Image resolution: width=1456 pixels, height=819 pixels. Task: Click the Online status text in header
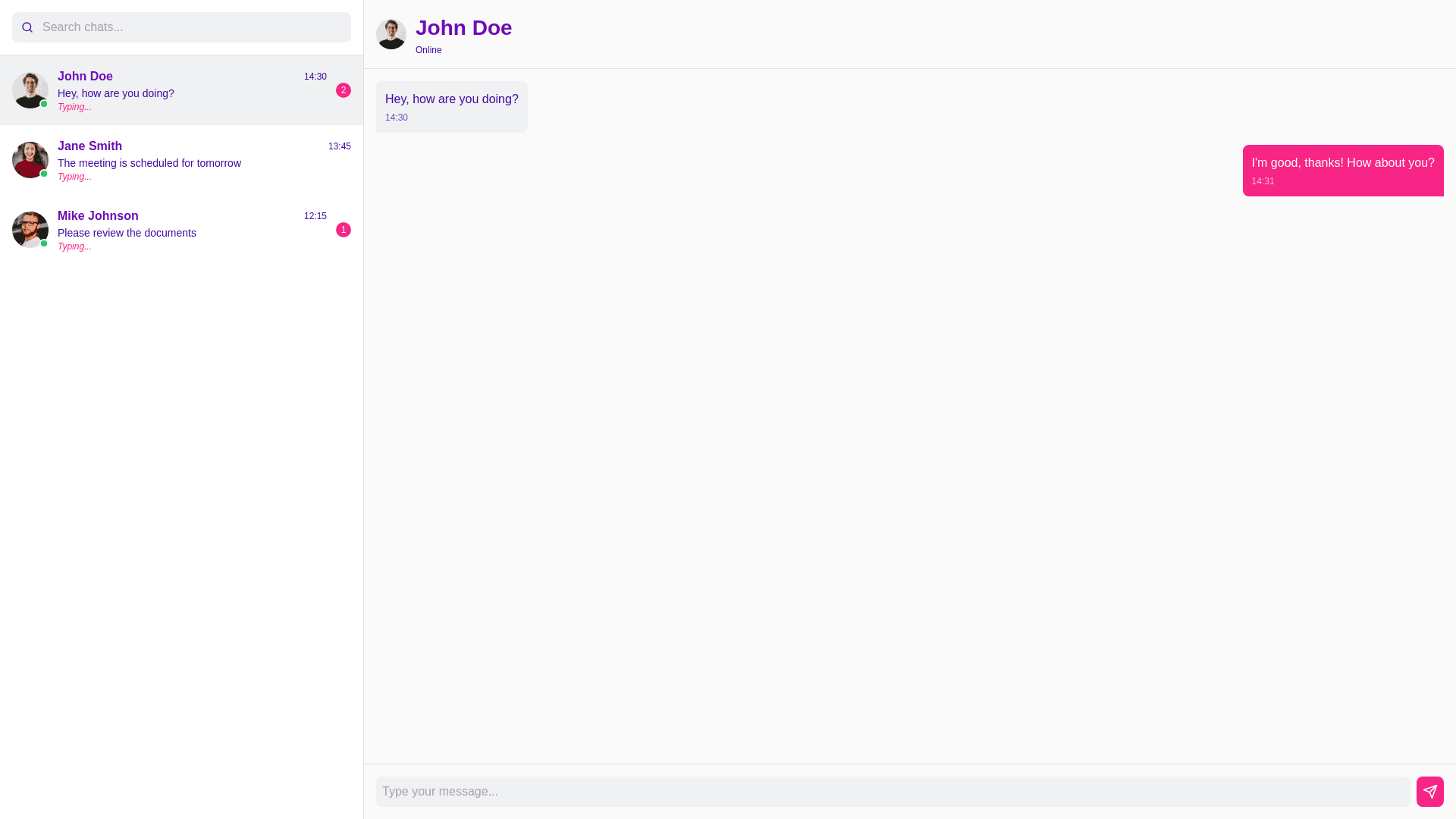(428, 50)
